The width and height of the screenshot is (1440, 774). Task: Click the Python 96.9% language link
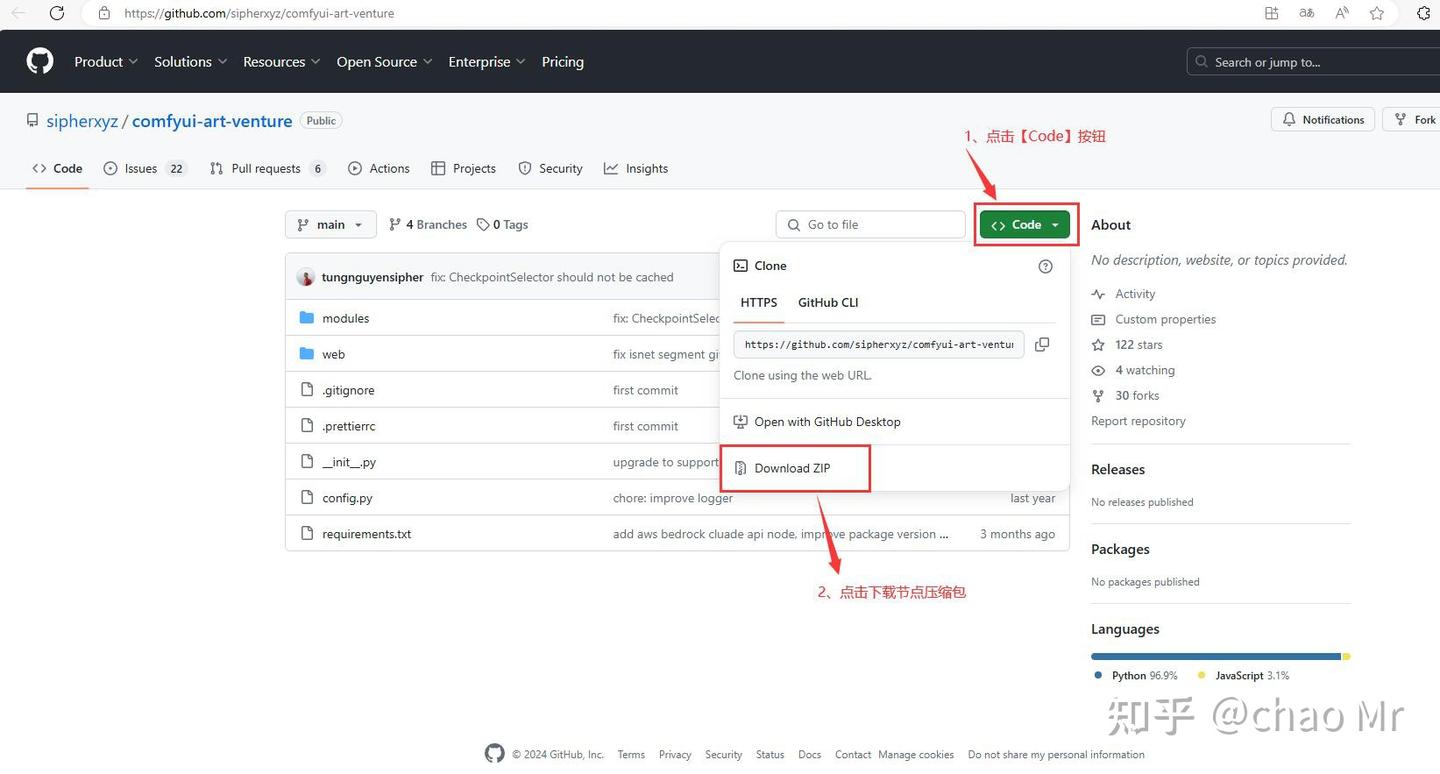point(1136,676)
